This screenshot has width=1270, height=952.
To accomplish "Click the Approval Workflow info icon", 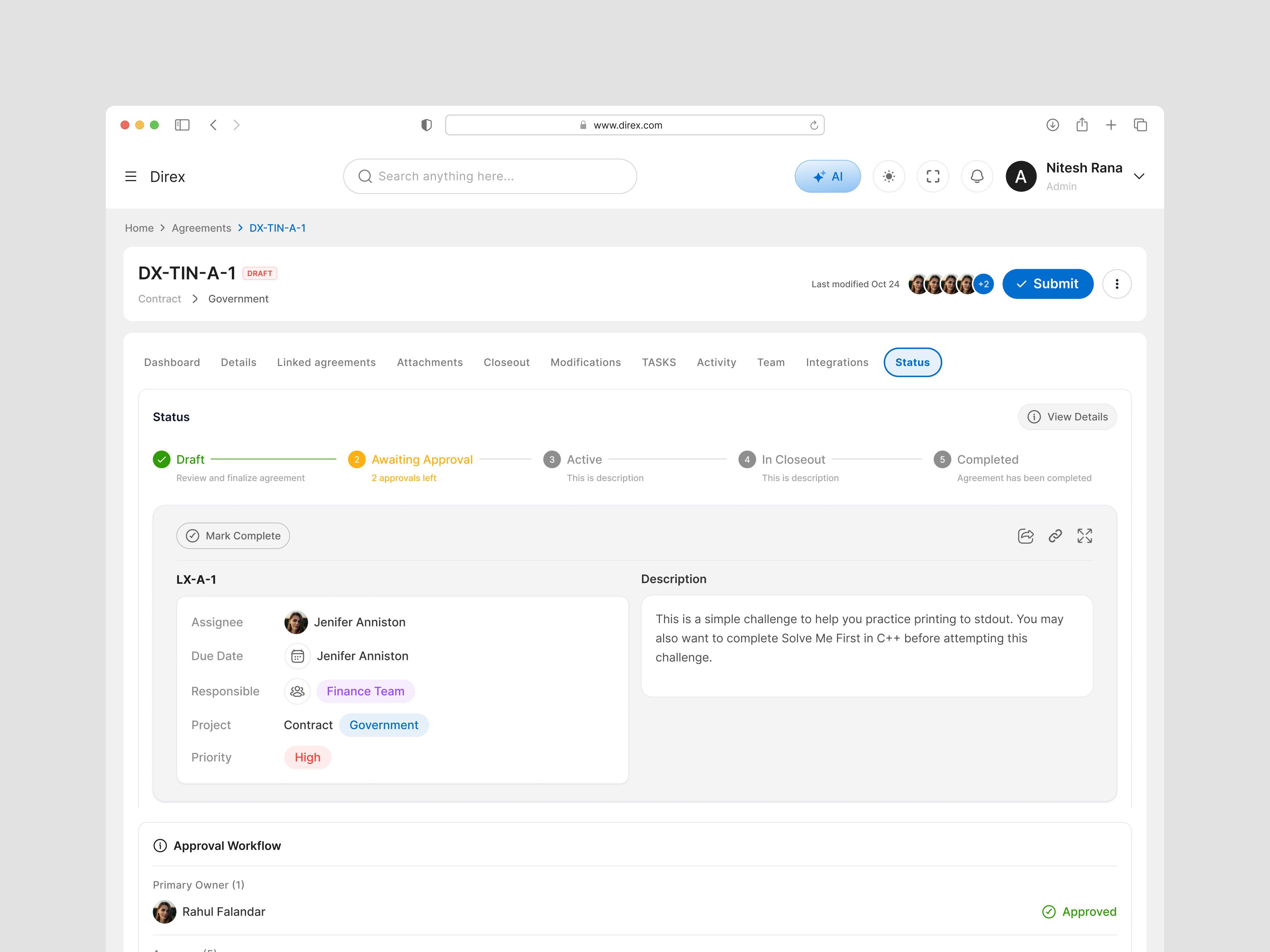I will pyautogui.click(x=160, y=846).
